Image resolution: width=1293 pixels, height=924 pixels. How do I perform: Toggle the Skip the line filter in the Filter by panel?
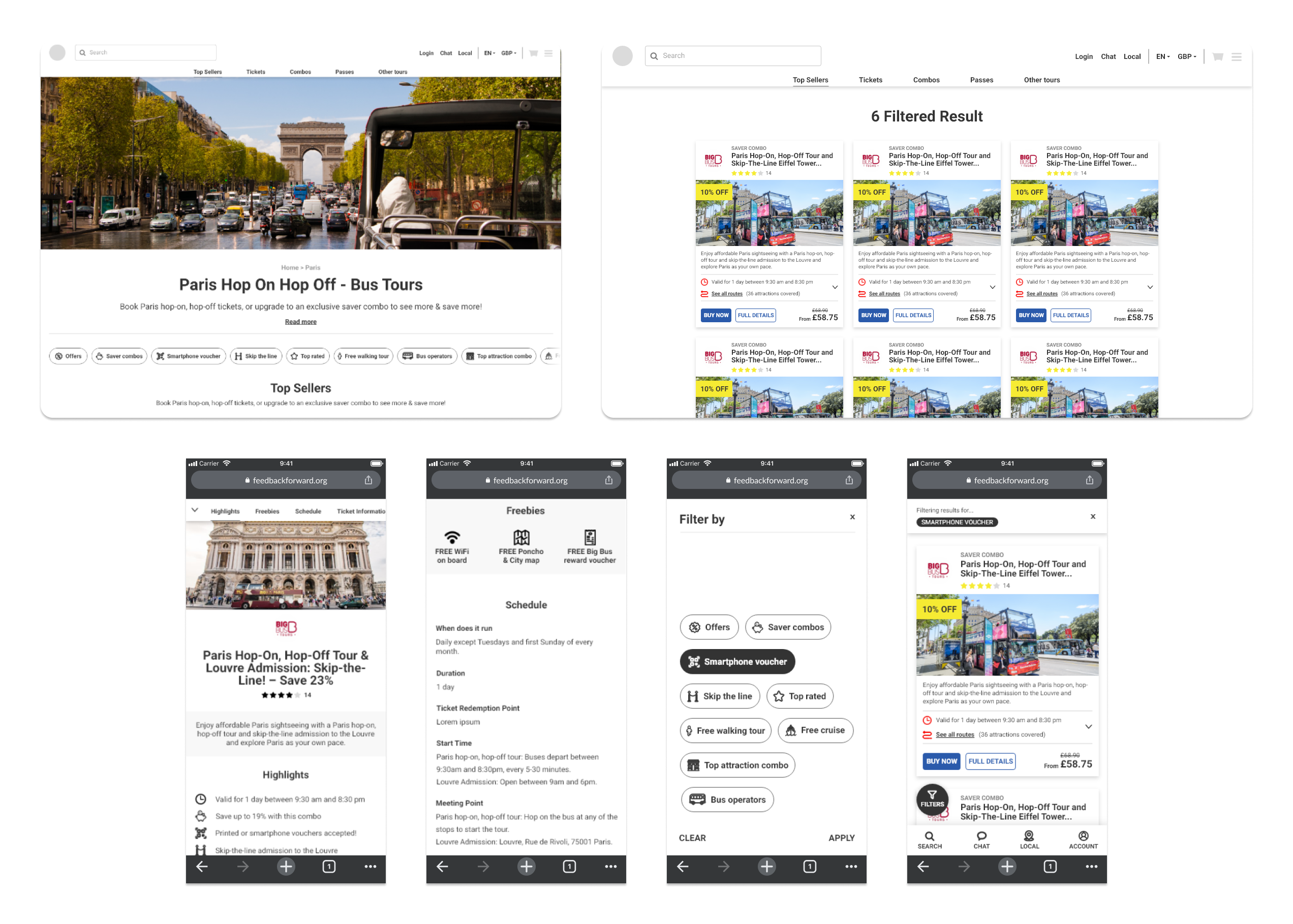click(719, 696)
